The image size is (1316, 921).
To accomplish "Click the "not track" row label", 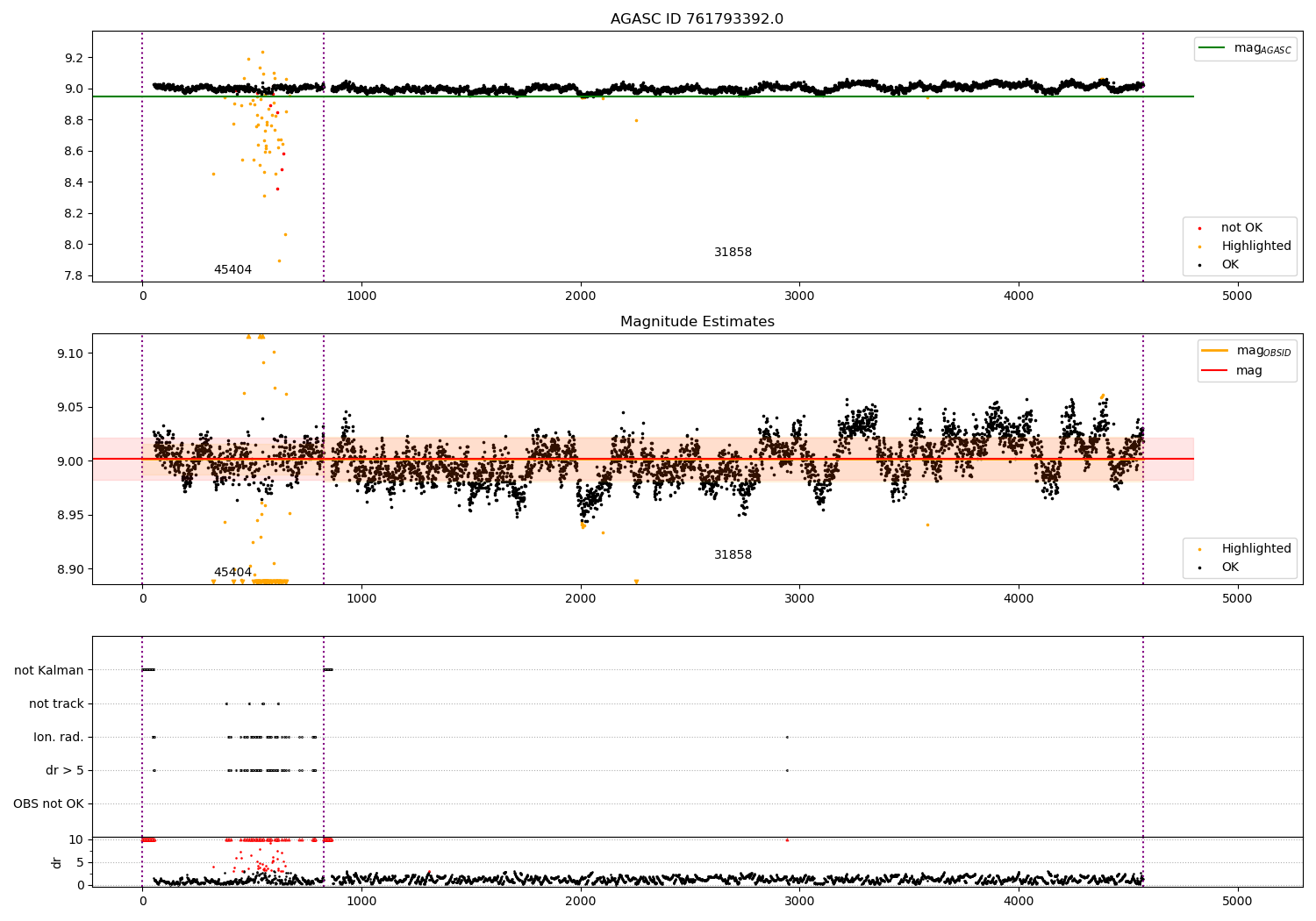I will pyautogui.click(x=56, y=703).
